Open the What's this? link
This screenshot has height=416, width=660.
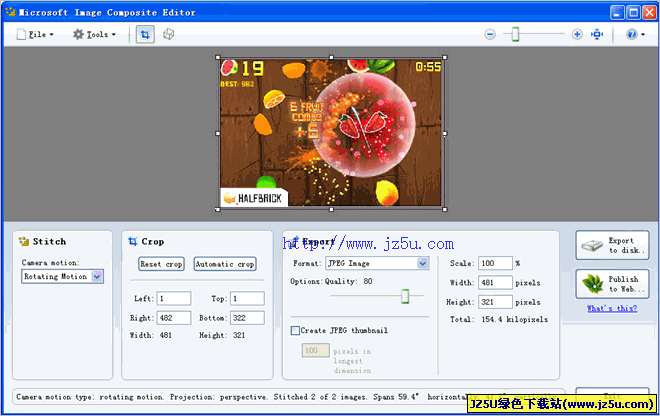click(x=612, y=308)
